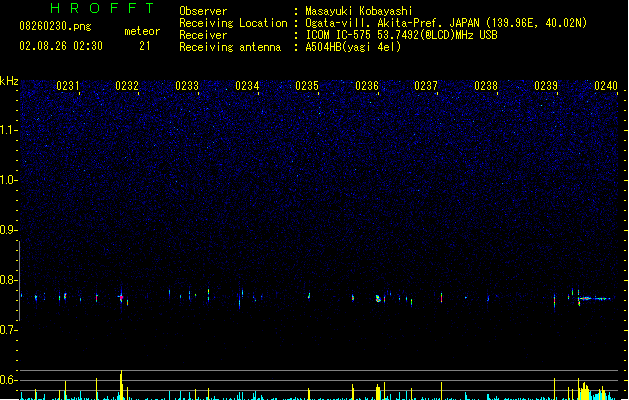Screen dimensions: 629x400
Task: Click the 0232 time marker
Action: (x=127, y=86)
